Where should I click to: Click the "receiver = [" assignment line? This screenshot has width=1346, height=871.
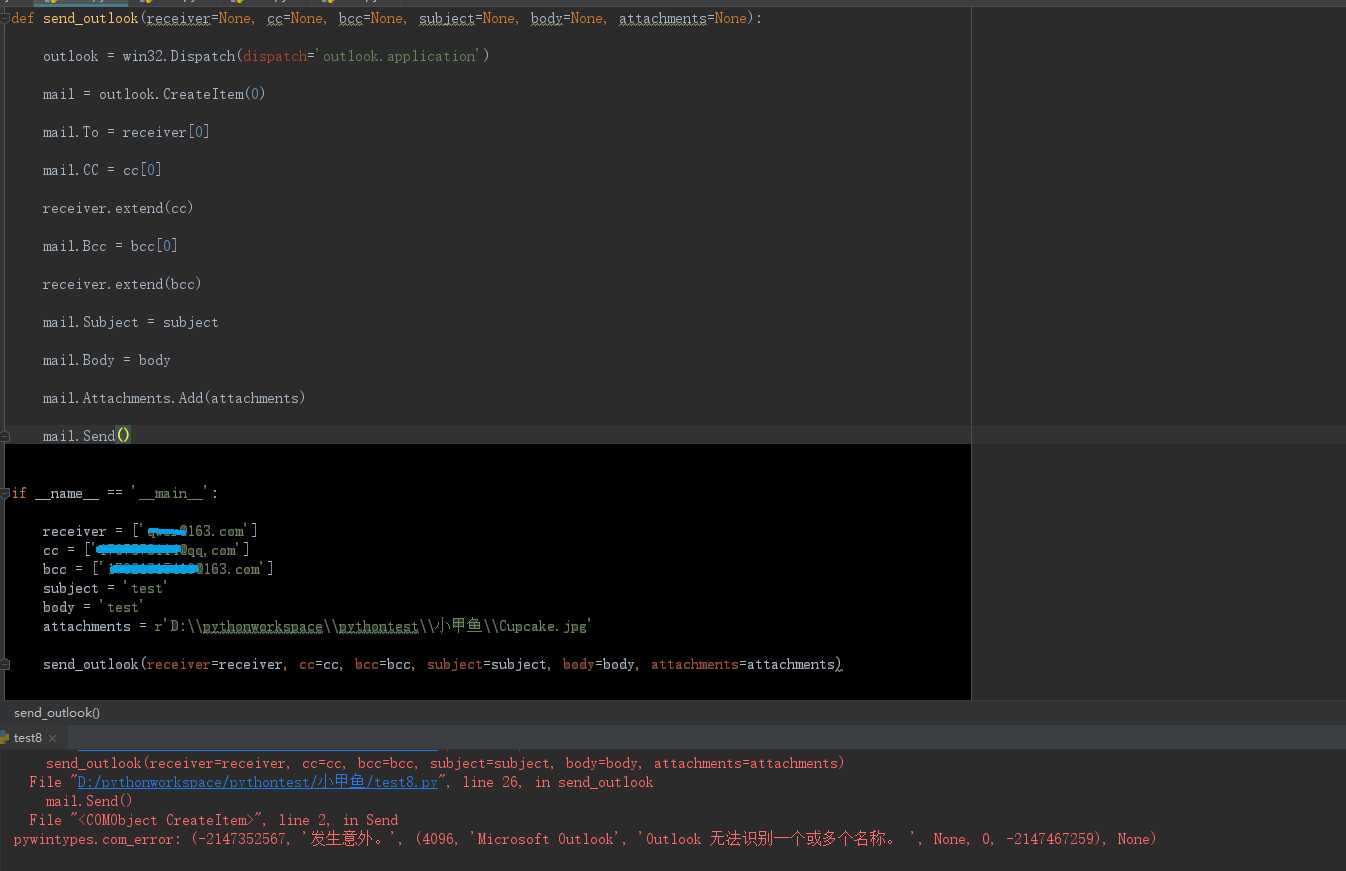point(150,531)
